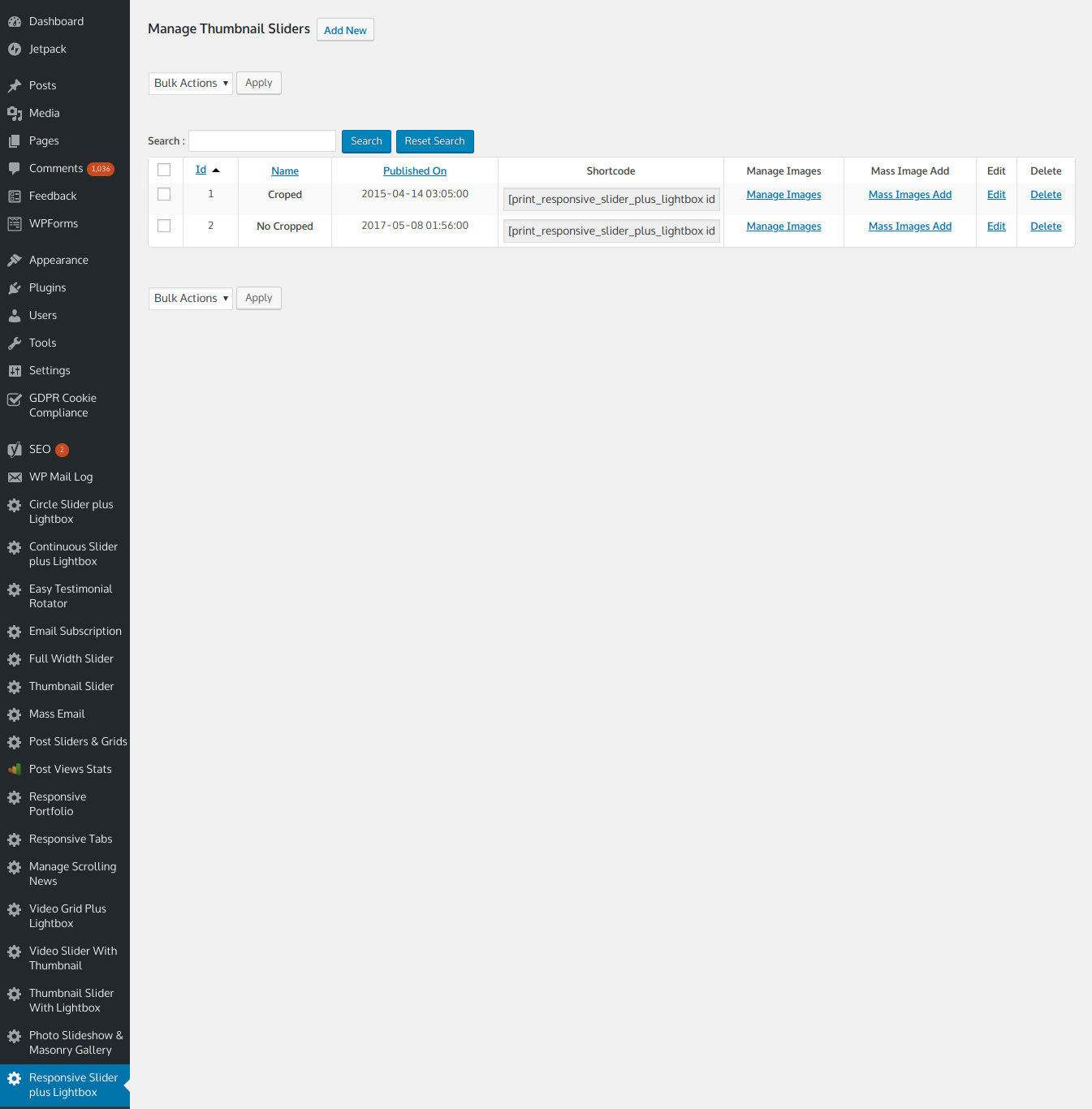The width and height of the screenshot is (1092, 1109).
Task: Click the Feedback form icon
Action: point(15,196)
